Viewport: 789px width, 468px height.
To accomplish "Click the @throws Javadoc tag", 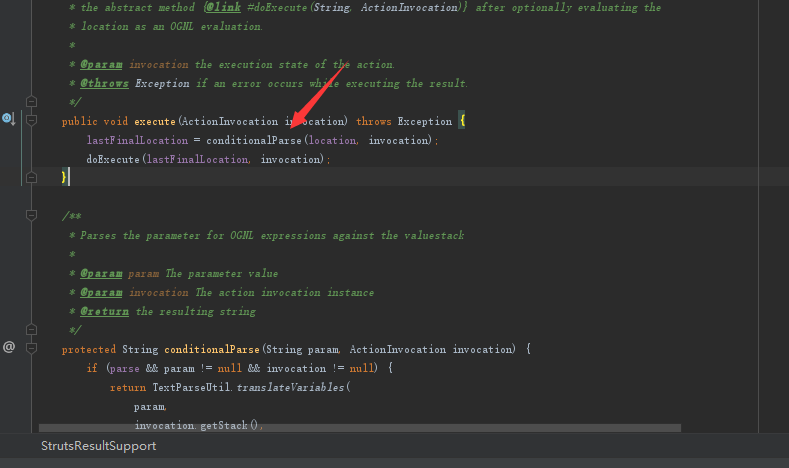I will pos(105,83).
